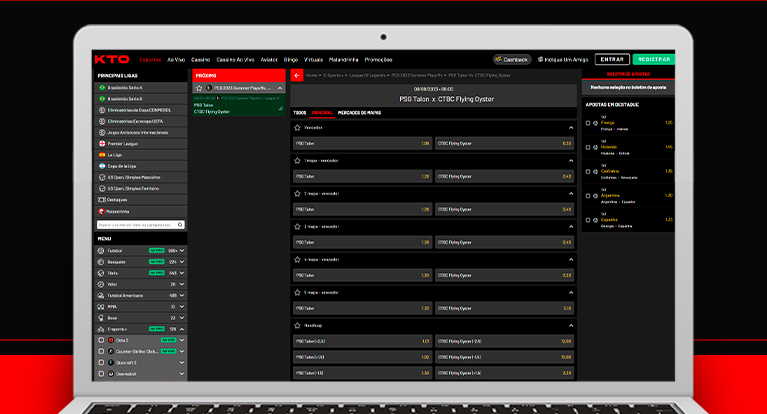Click the Brazil flag beside Brasileirão Série A
The height and width of the screenshot is (414, 767).
click(x=102, y=88)
